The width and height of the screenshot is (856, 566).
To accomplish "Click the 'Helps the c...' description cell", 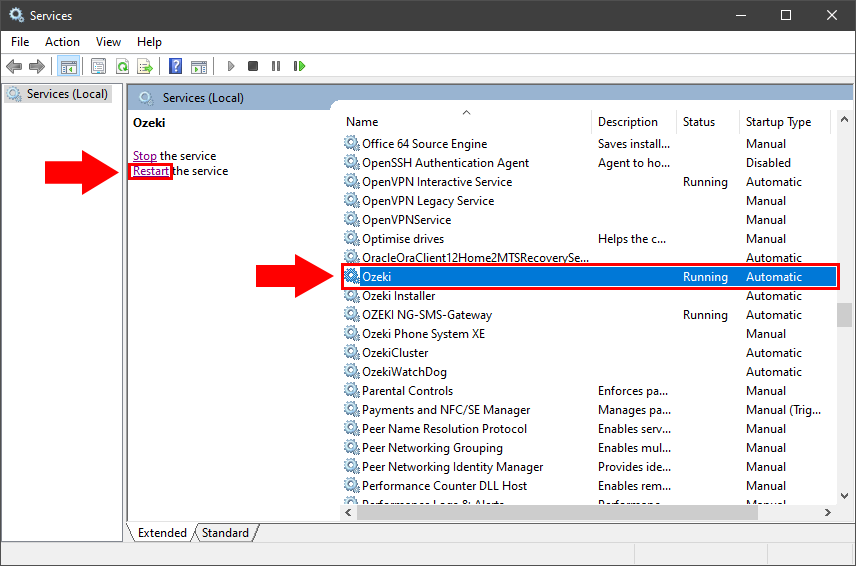I will [632, 239].
